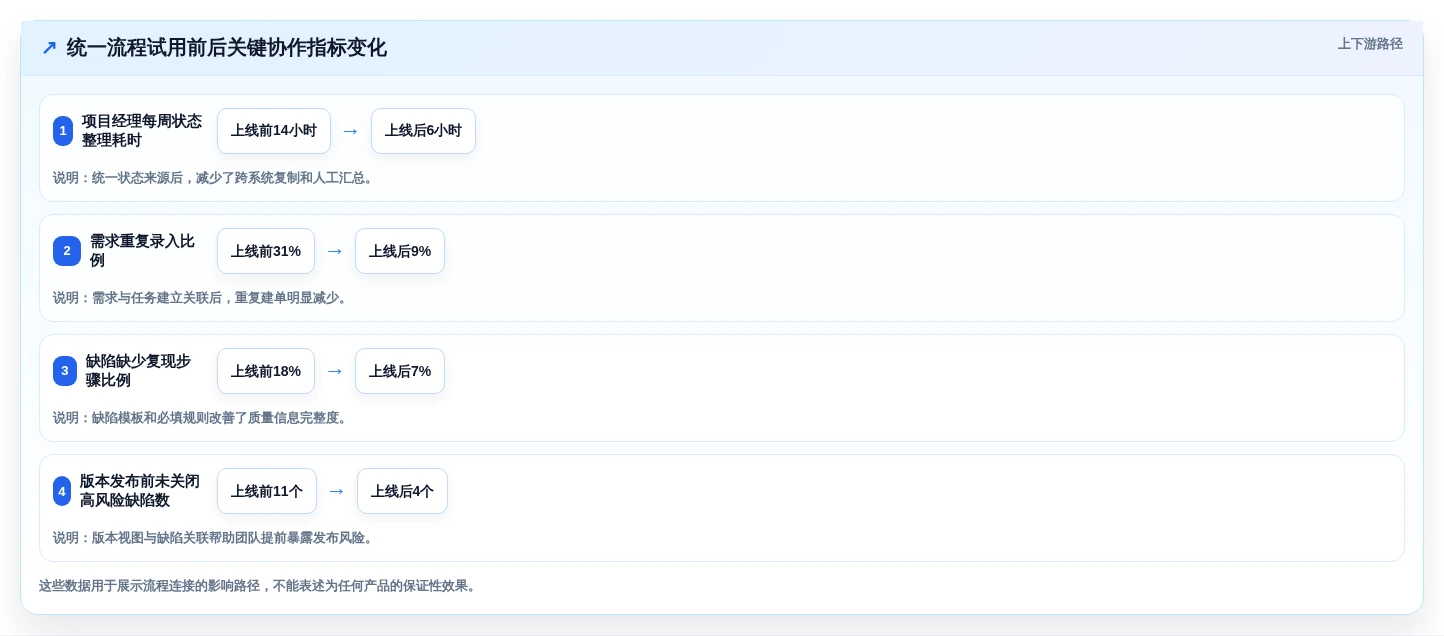1444x636 pixels.
Task: Click the number 2 badge
Action: point(67,251)
